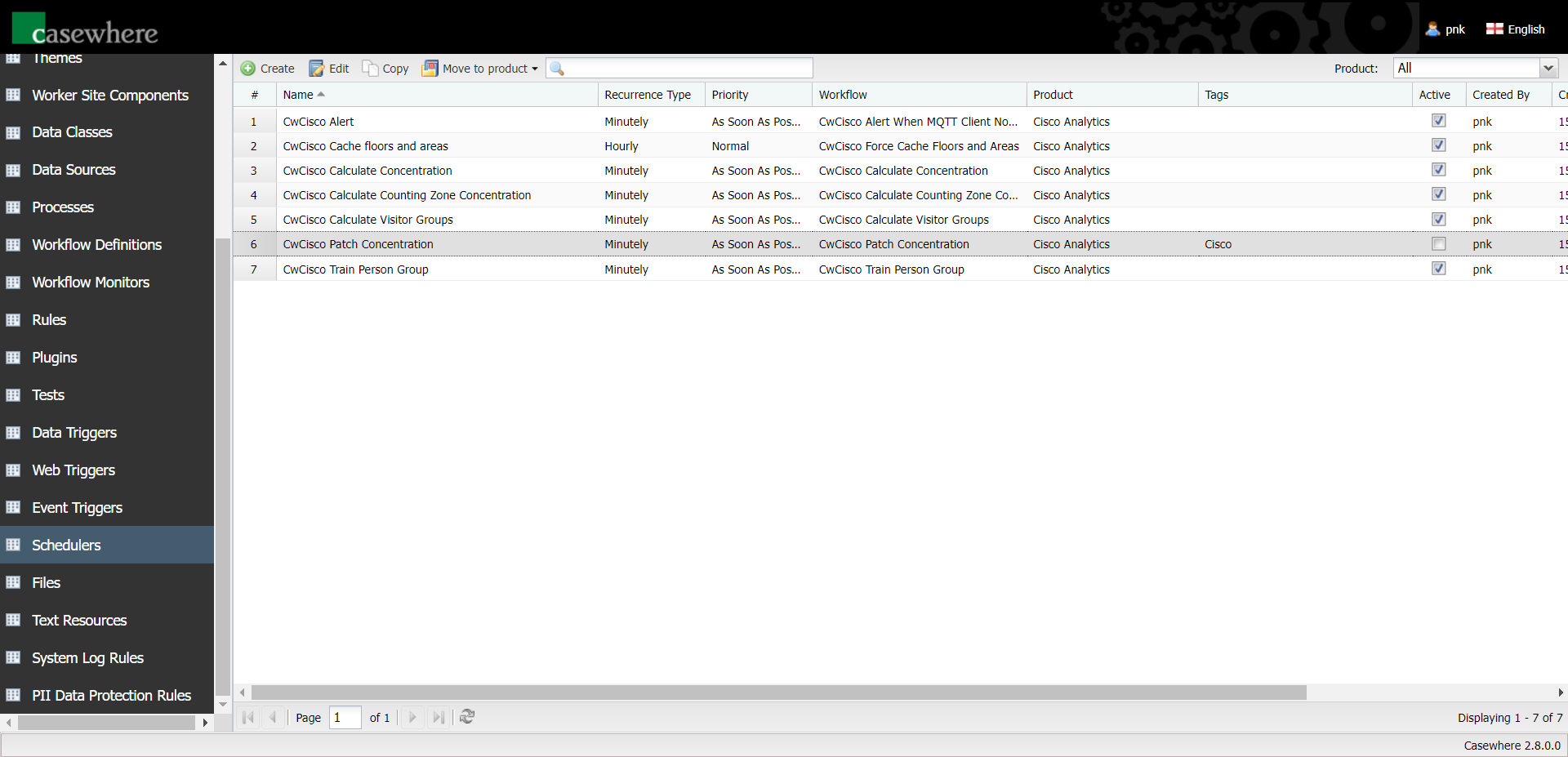The width and height of the screenshot is (1568, 757).
Task: Sort by the Created By column header
Action: pos(1508,95)
